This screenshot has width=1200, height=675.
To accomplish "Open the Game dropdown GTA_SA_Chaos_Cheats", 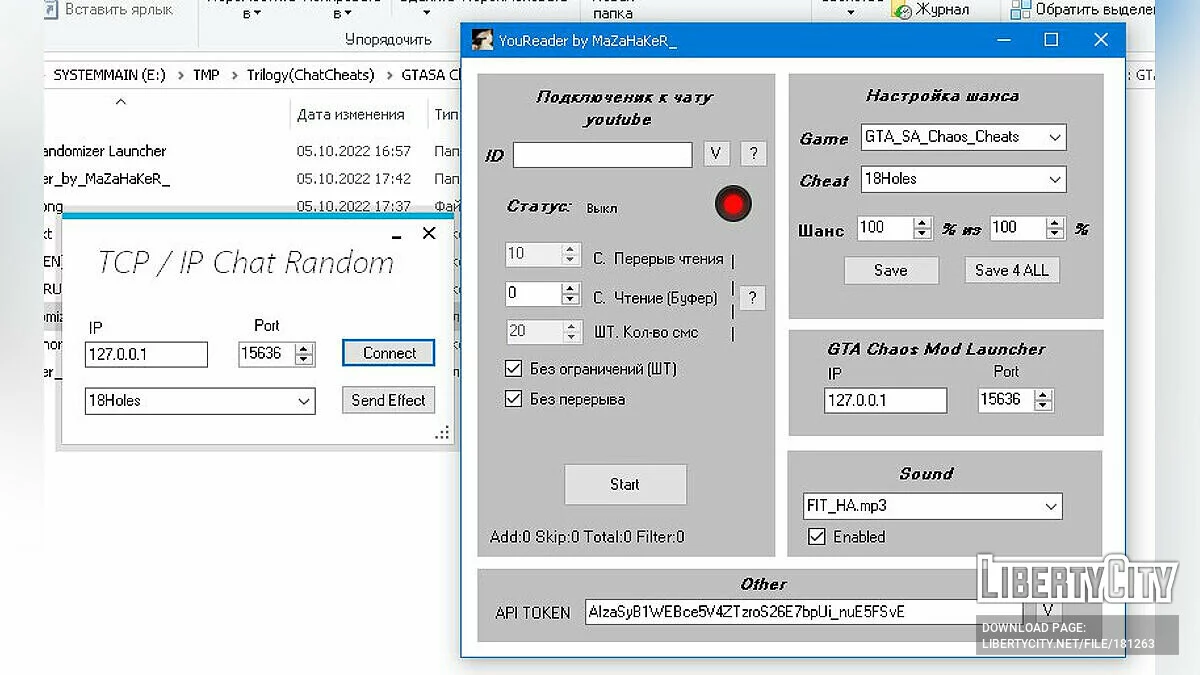I will (x=963, y=137).
